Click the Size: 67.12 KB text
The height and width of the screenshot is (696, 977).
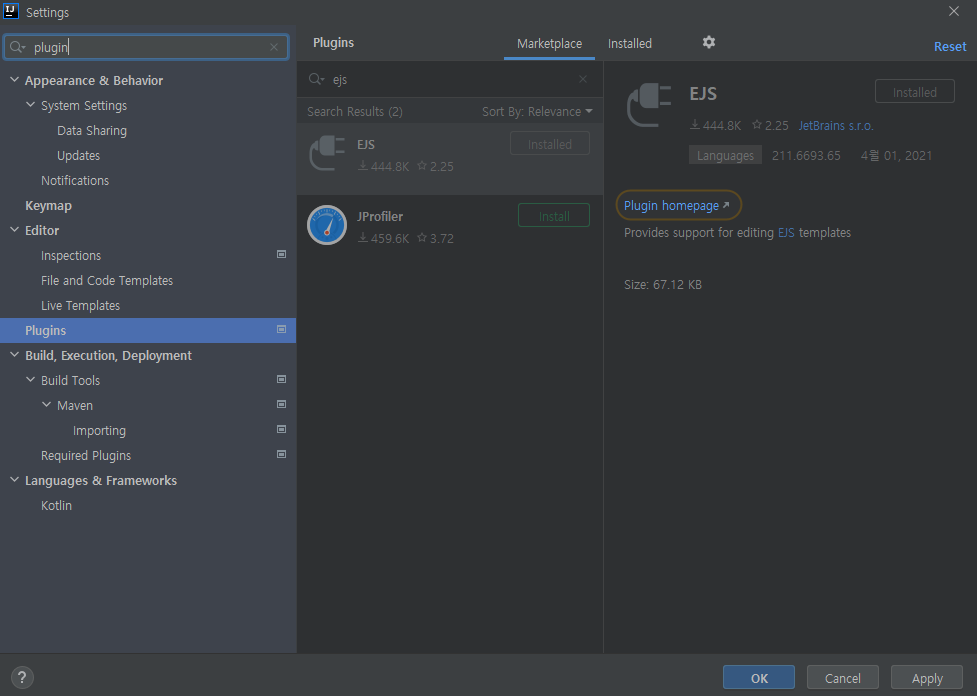[662, 285]
